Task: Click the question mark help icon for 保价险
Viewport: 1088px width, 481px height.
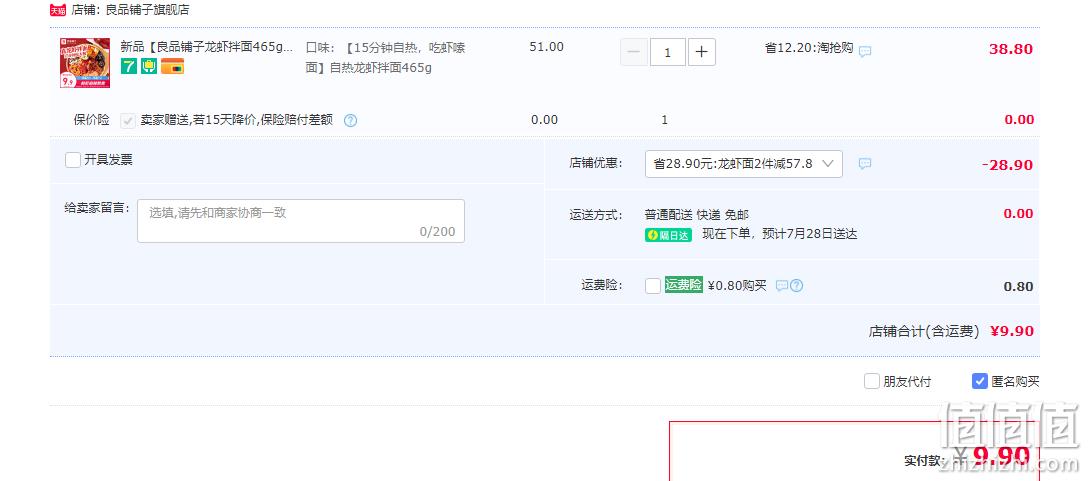Action: pos(350,120)
